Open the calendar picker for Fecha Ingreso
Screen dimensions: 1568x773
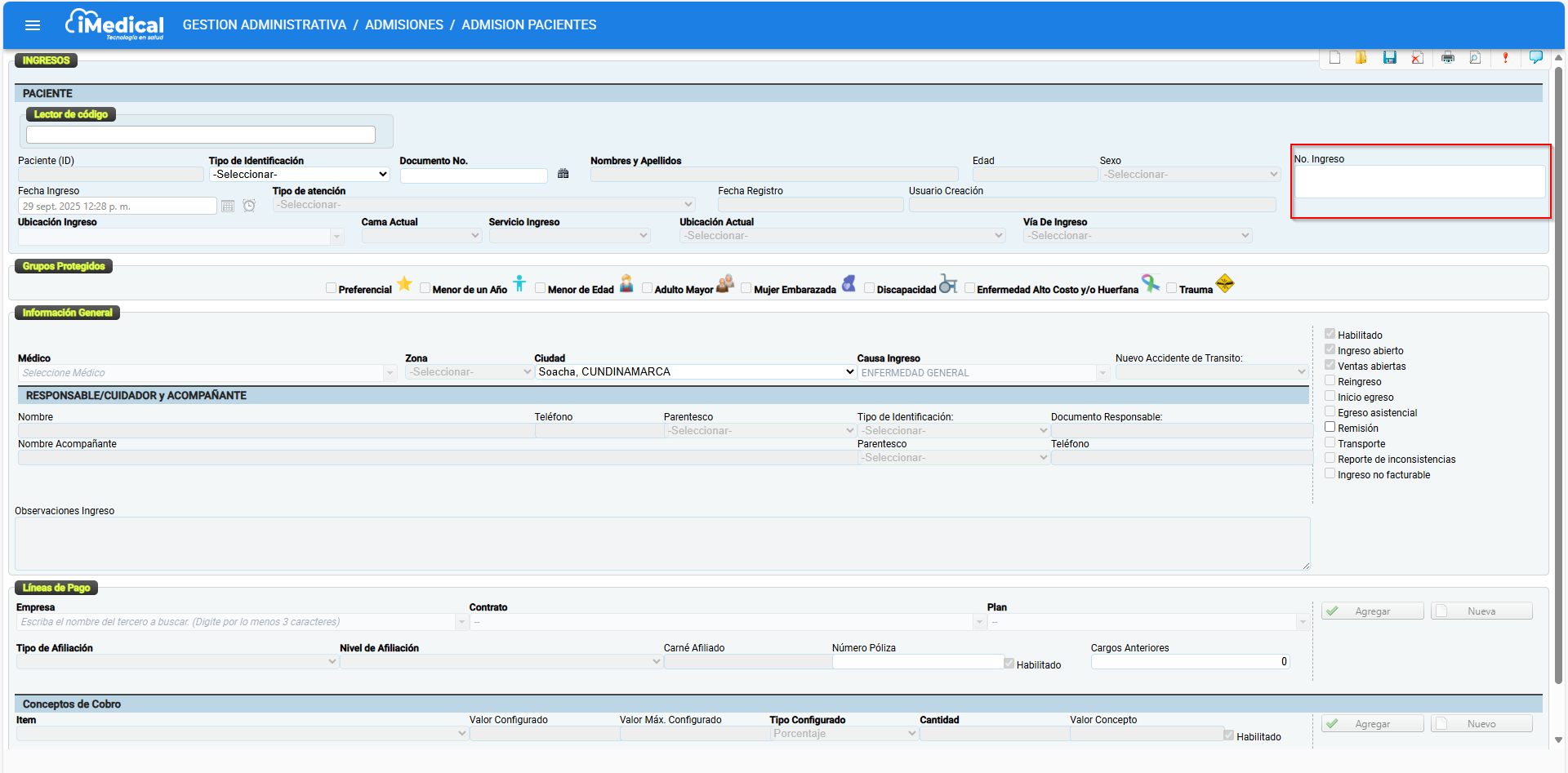point(228,207)
